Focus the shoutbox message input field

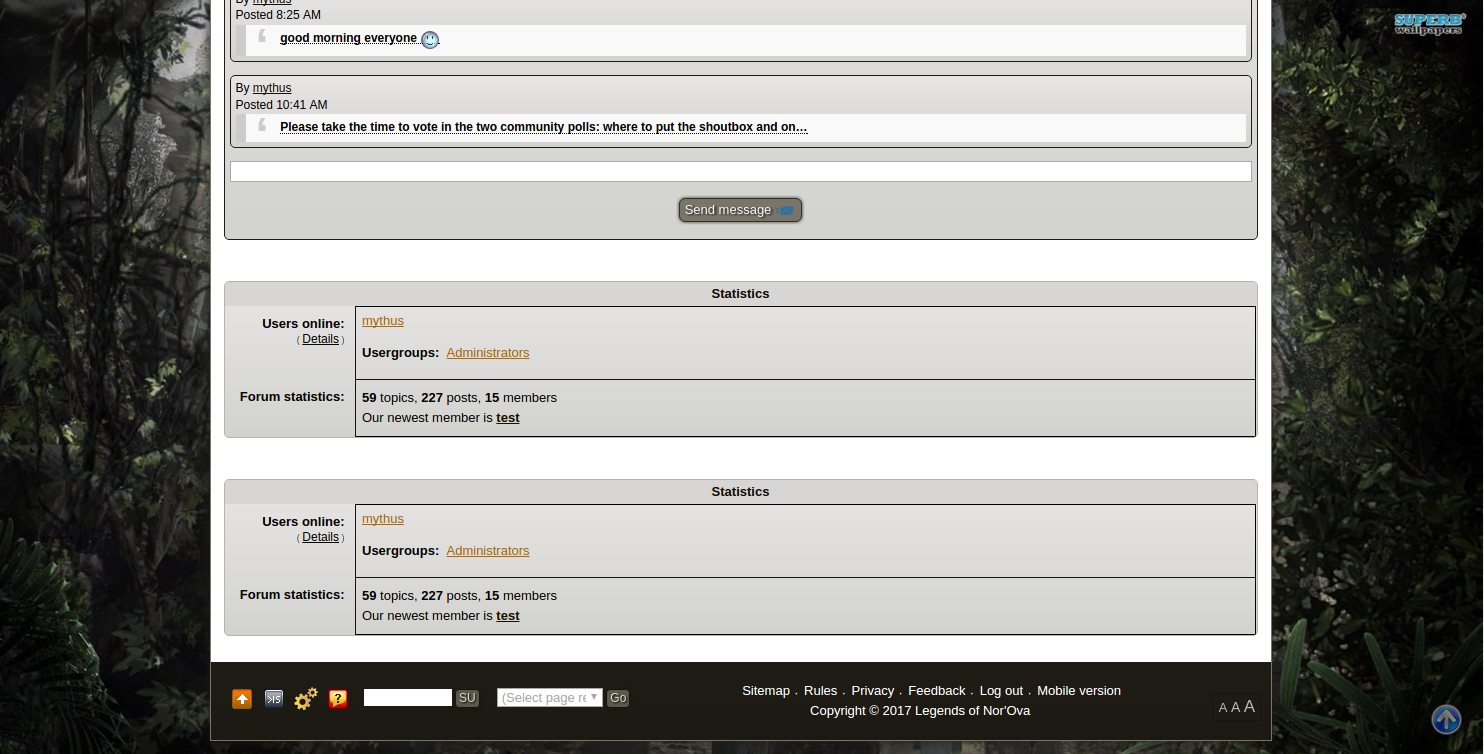tap(740, 172)
